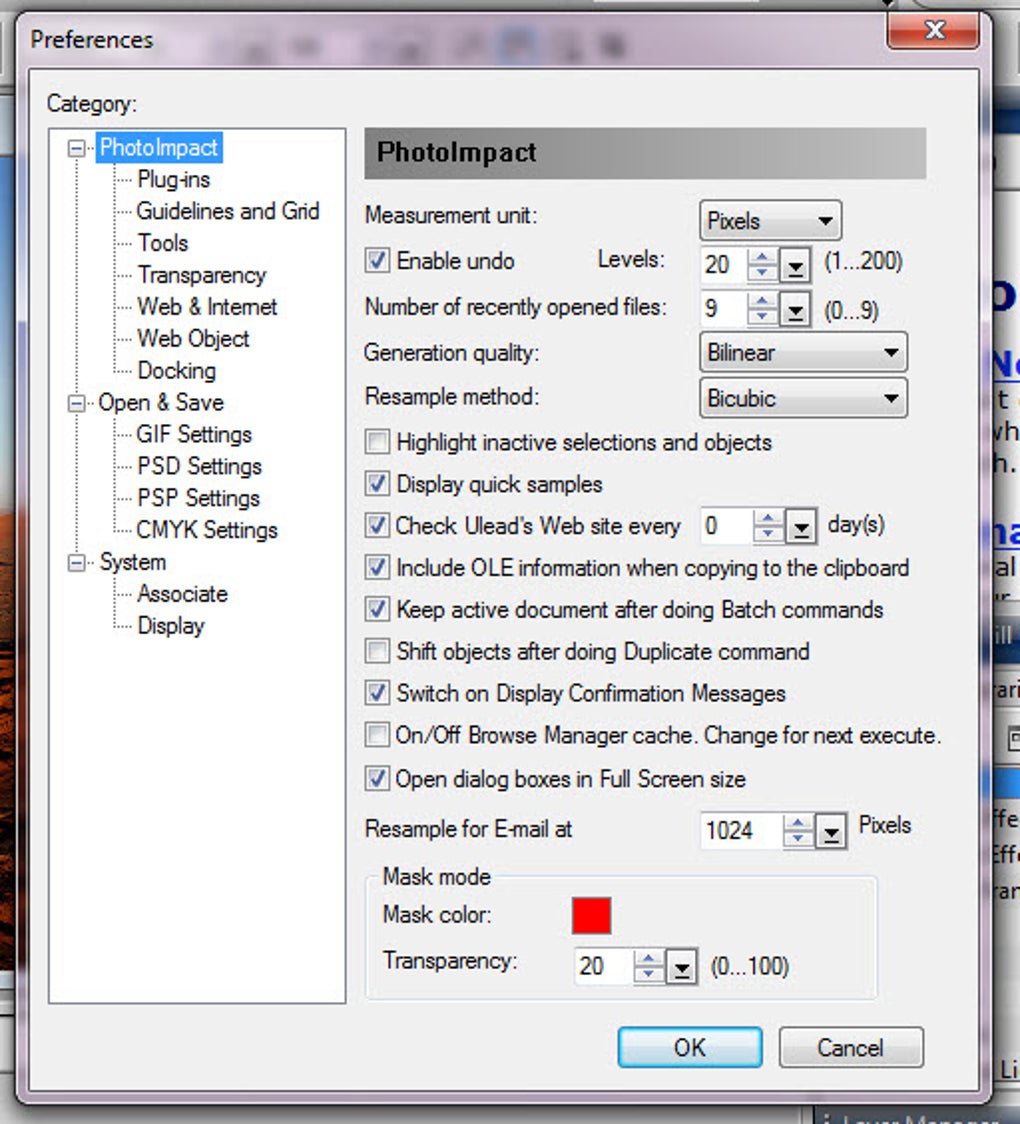
Task: Open the Generation quality dropdown
Action: click(x=803, y=353)
